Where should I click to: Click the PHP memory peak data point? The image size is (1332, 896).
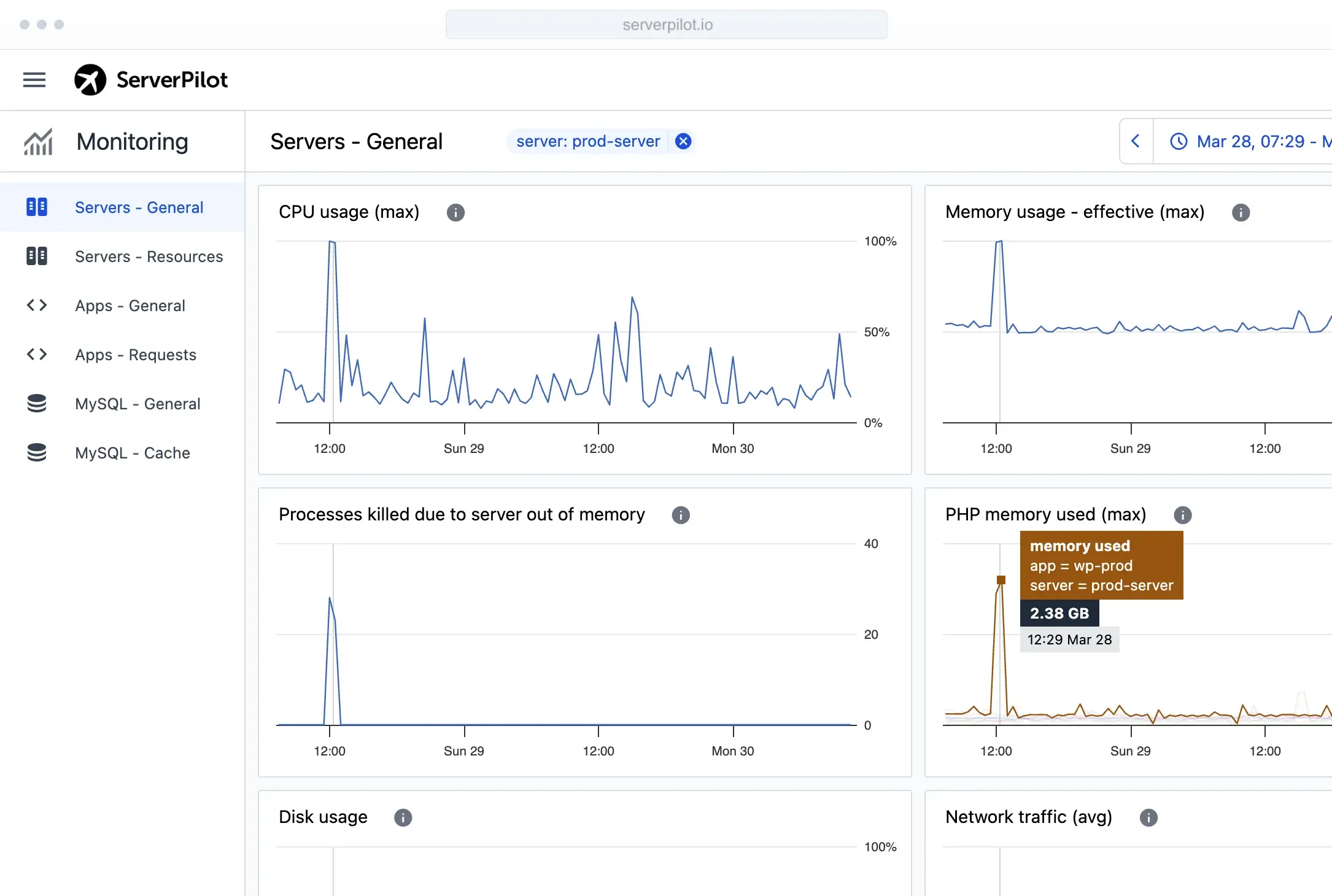[x=1001, y=580]
